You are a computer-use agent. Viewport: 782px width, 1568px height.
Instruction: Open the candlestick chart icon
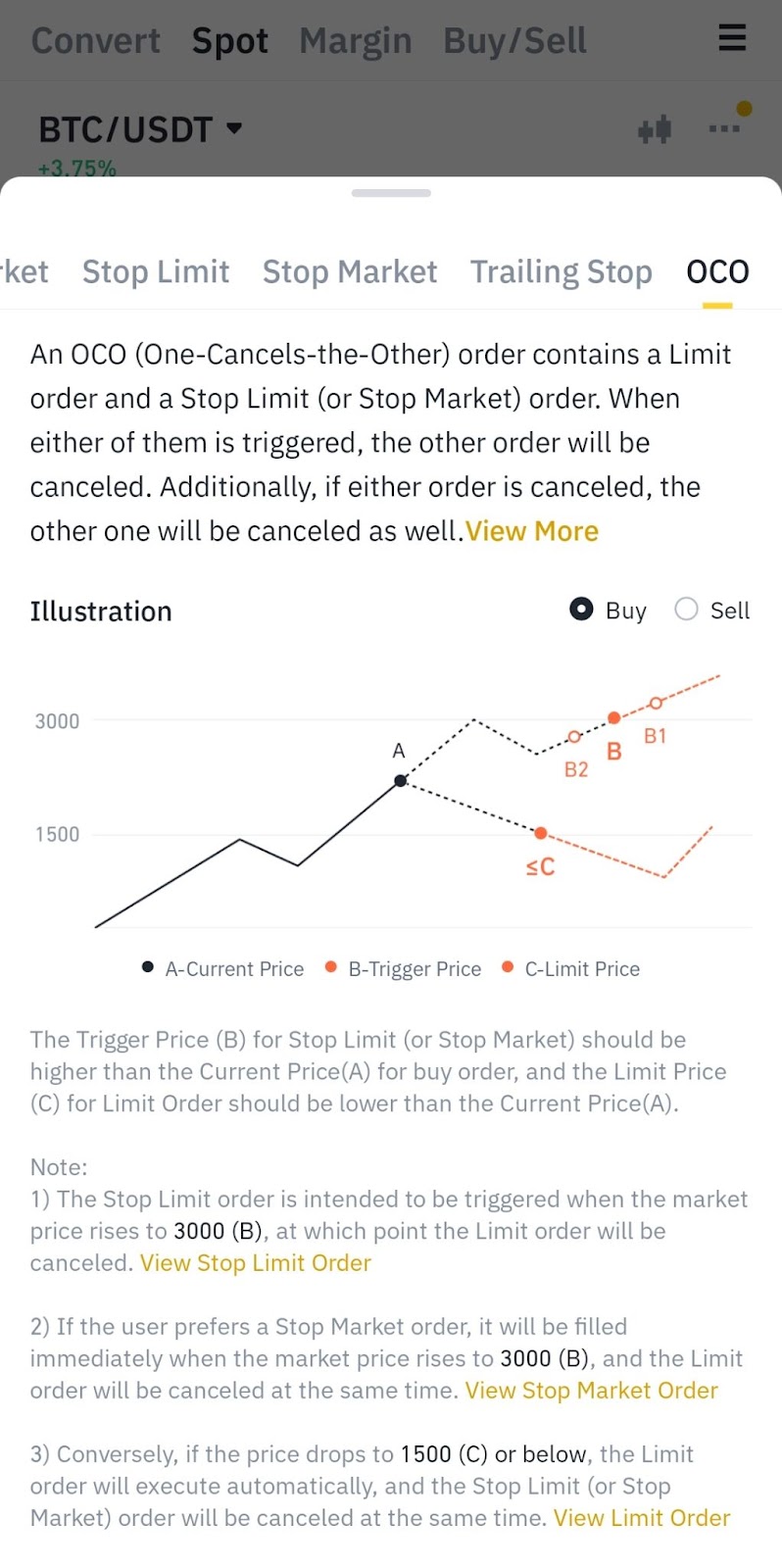655,129
